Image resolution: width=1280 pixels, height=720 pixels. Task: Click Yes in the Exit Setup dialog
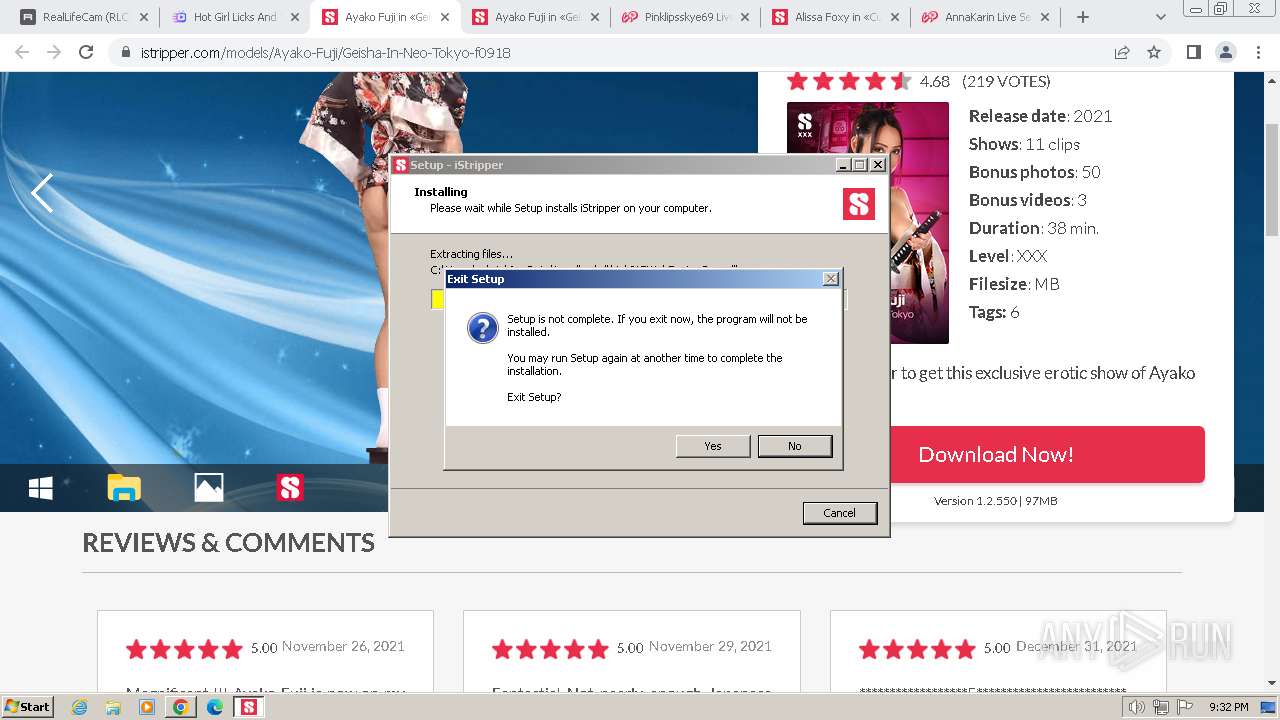coord(713,446)
